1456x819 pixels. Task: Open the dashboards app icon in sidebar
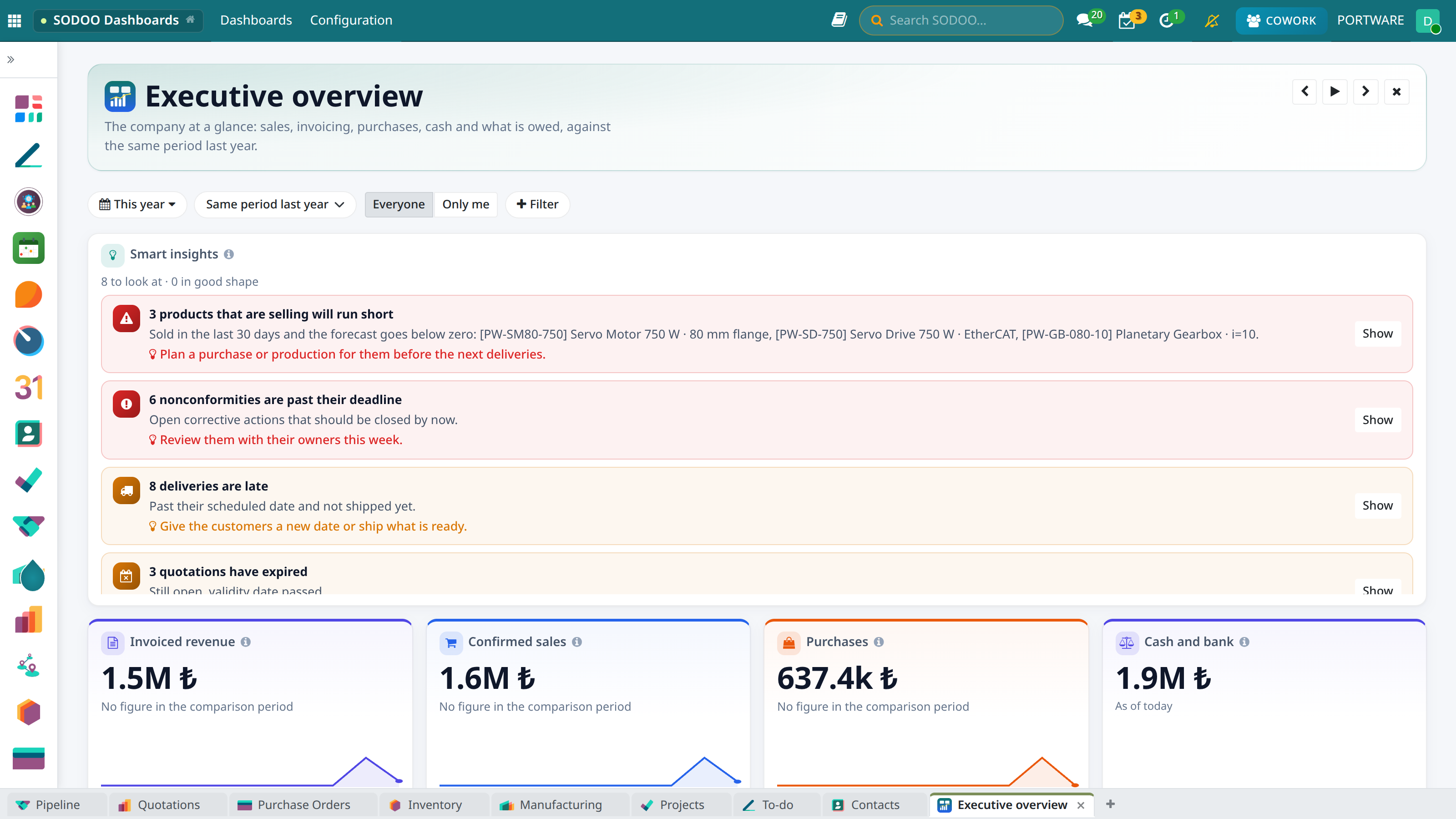(x=28, y=109)
